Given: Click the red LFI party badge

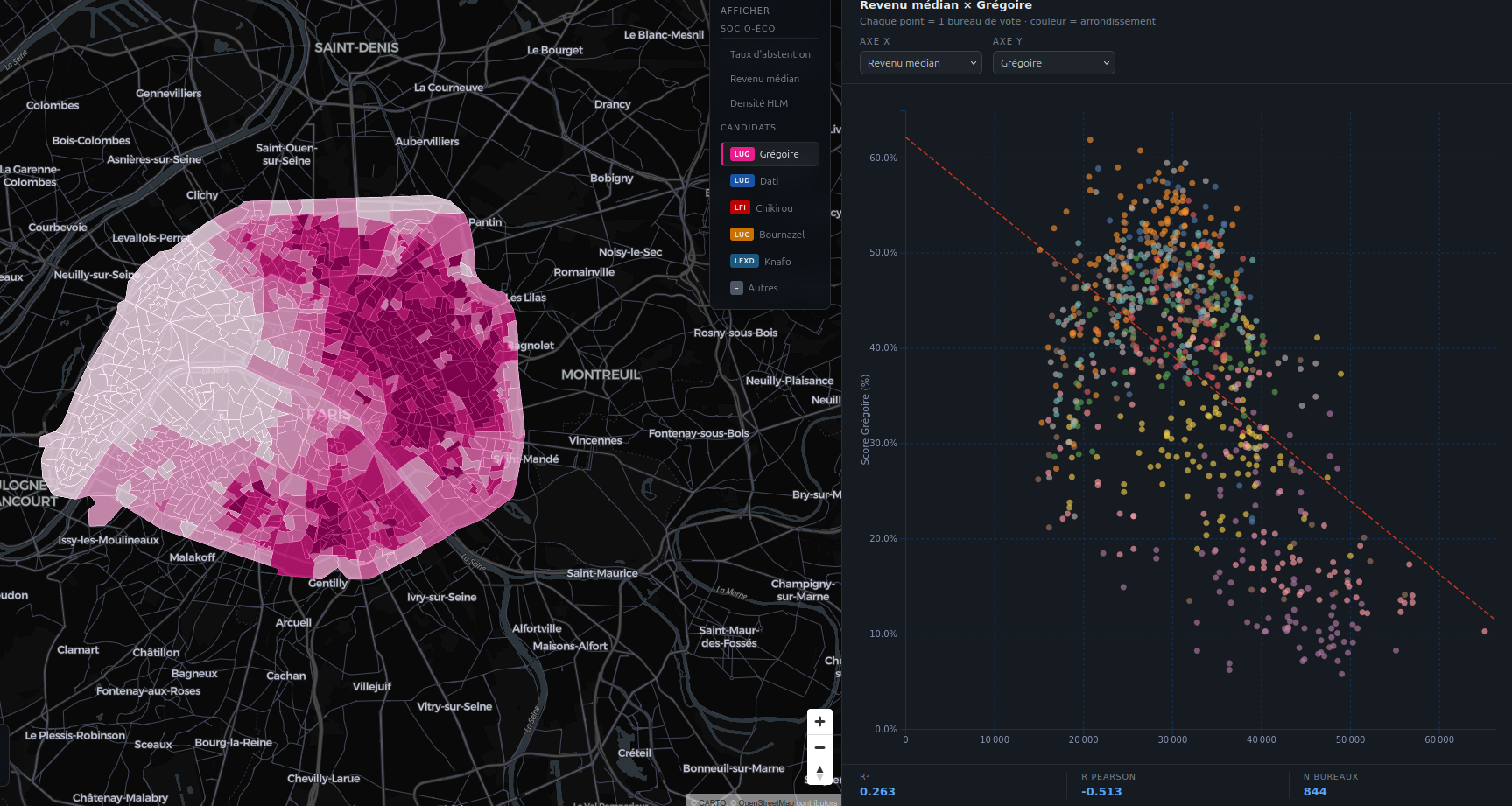Looking at the screenshot, I should [x=740, y=208].
